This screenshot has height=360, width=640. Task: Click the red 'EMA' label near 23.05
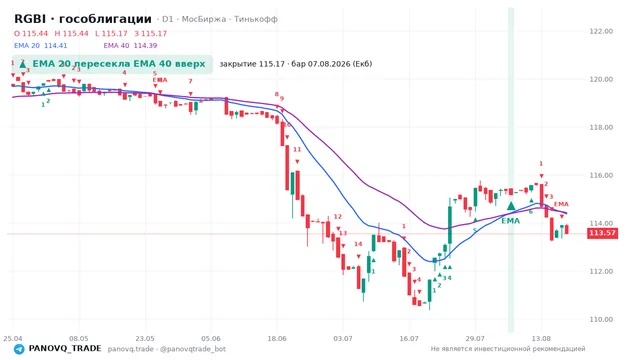(x=160, y=80)
